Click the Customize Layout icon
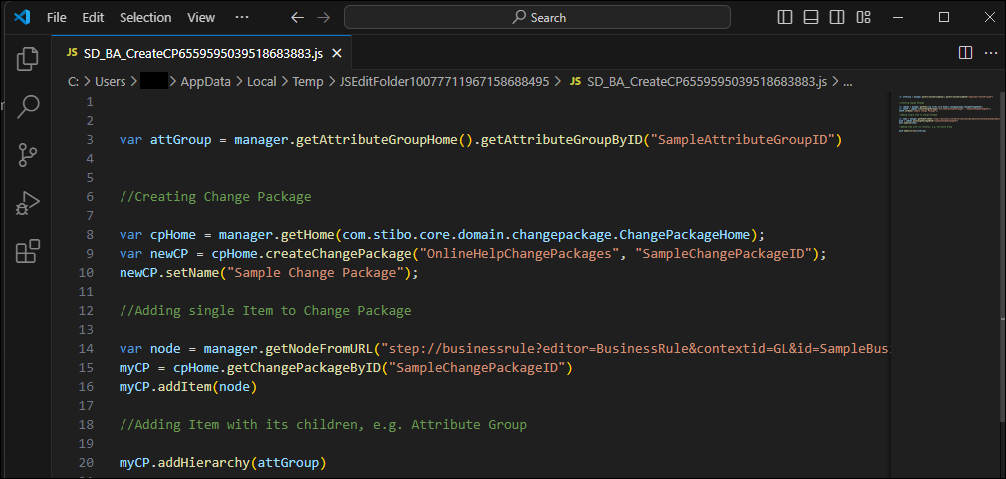This screenshot has width=1006, height=479. coord(891,17)
